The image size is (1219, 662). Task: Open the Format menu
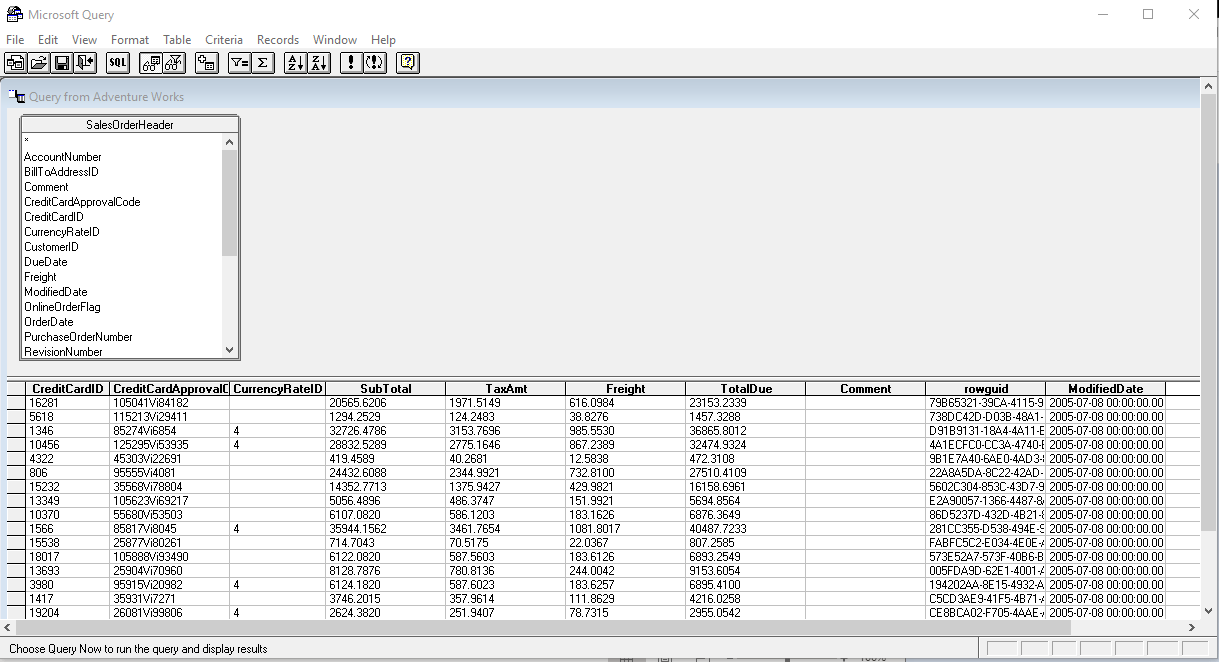[130, 40]
